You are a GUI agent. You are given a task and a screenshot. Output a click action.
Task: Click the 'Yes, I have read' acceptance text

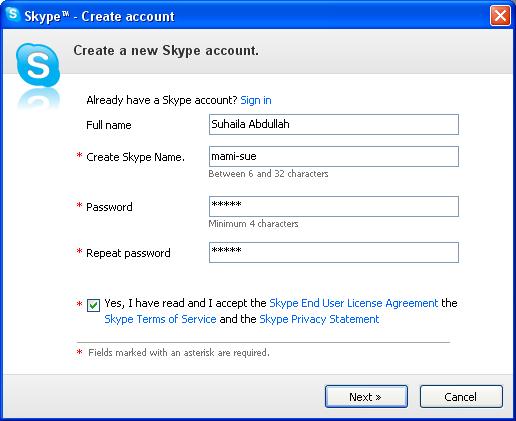coord(185,303)
